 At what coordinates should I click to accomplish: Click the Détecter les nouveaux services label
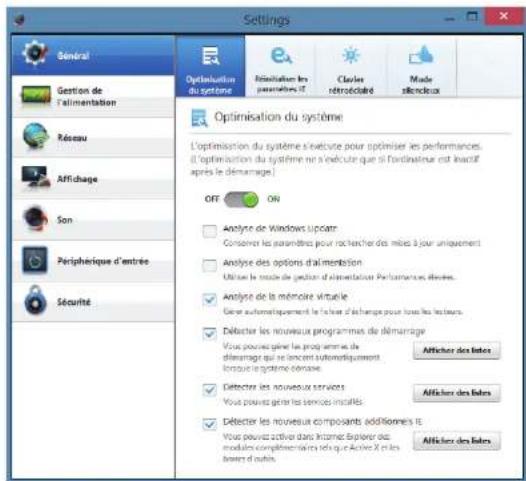click(x=284, y=387)
